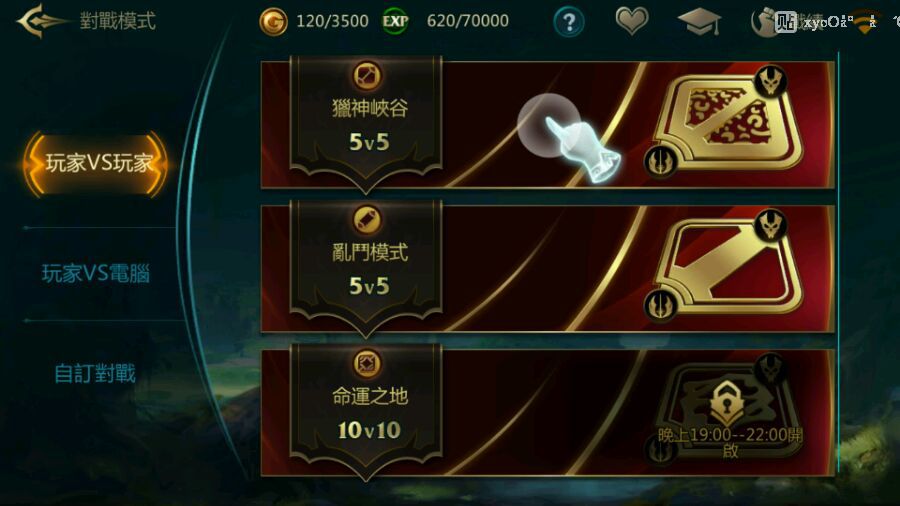Tap the green EXP icon
The width and height of the screenshot is (900, 506).
[x=395, y=22]
